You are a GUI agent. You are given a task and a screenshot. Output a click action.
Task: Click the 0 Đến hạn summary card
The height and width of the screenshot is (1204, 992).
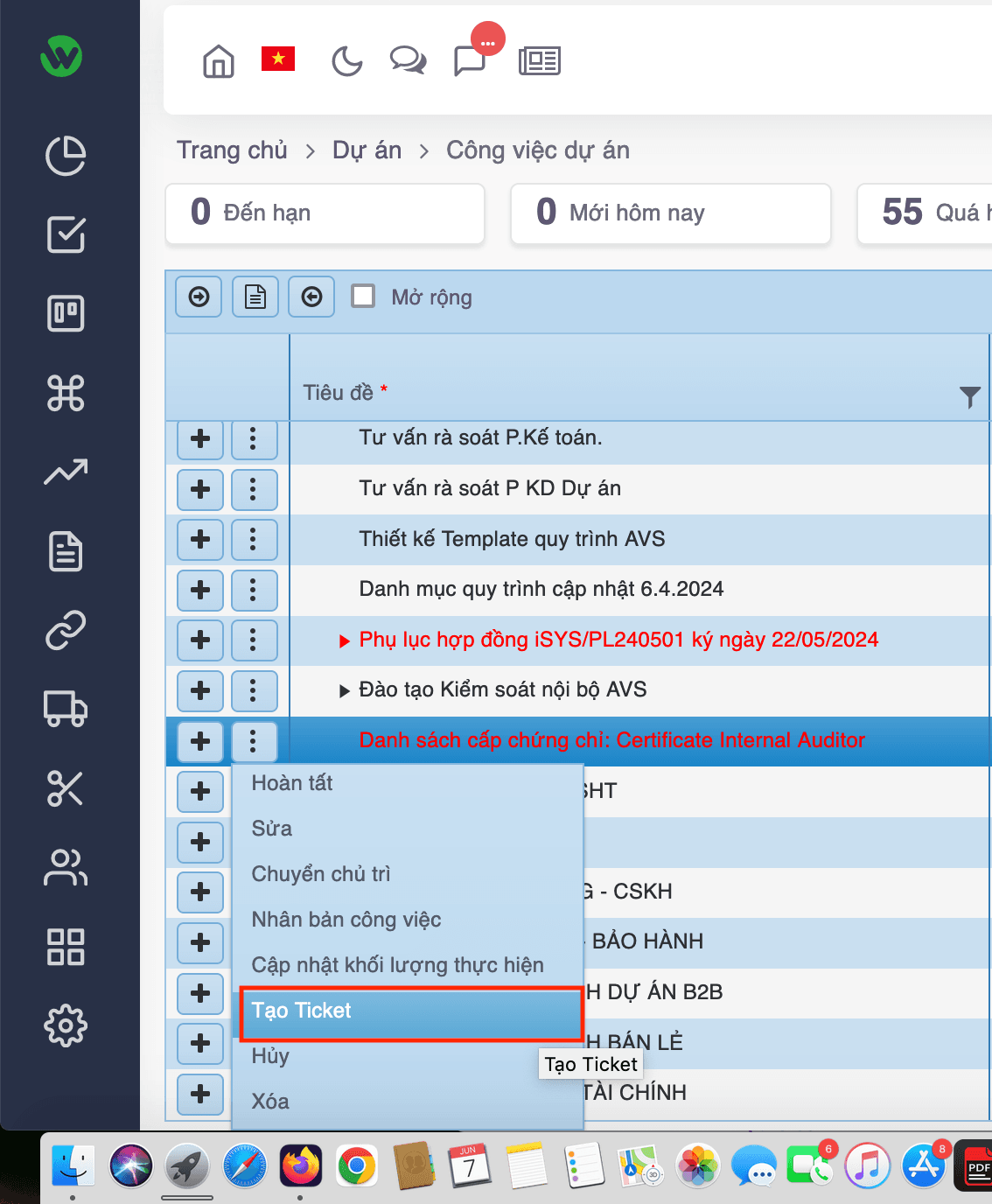325,213
